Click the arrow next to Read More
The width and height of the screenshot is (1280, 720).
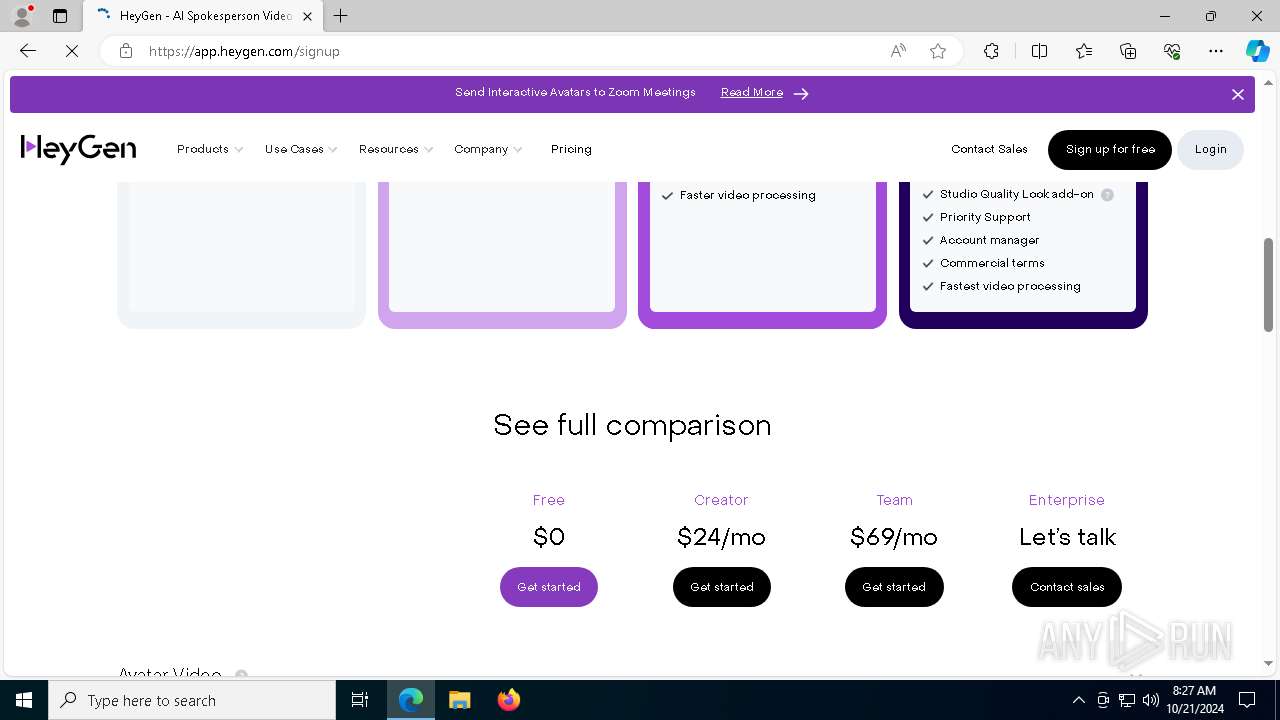(x=801, y=93)
